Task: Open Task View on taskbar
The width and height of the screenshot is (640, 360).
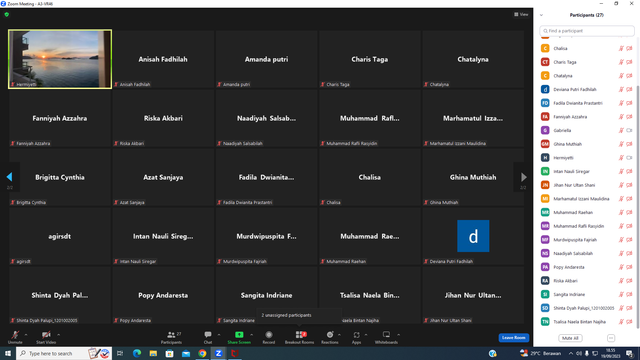Action: click(120, 353)
